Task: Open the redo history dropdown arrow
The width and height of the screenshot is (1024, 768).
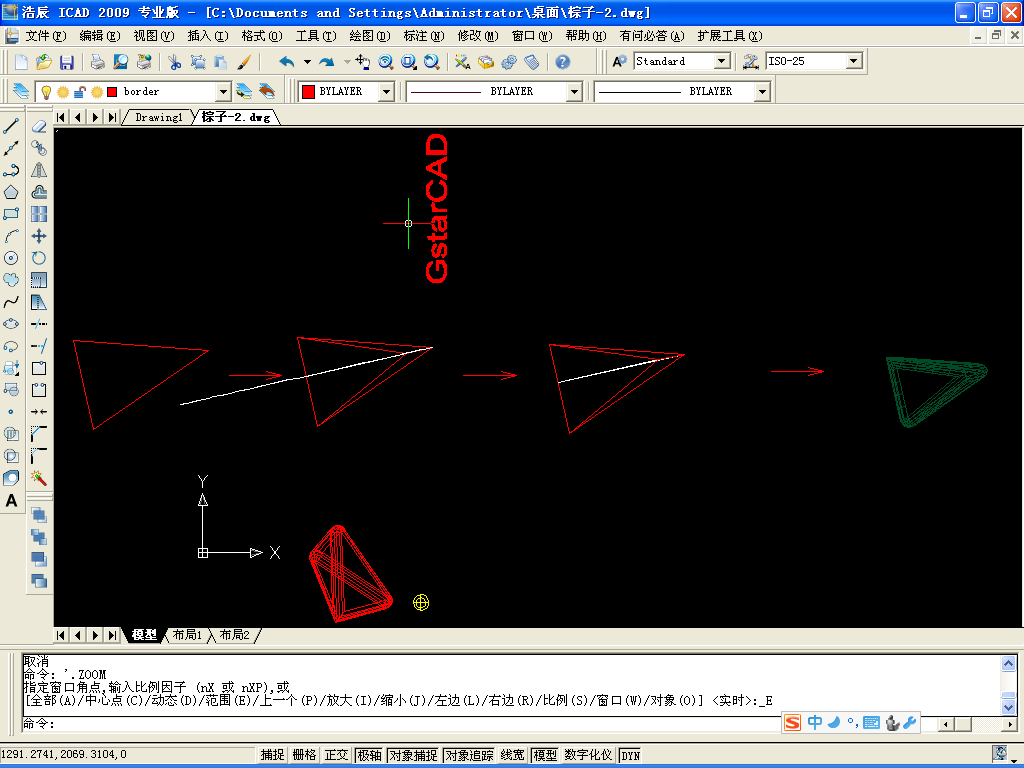Action: pyautogui.click(x=347, y=62)
